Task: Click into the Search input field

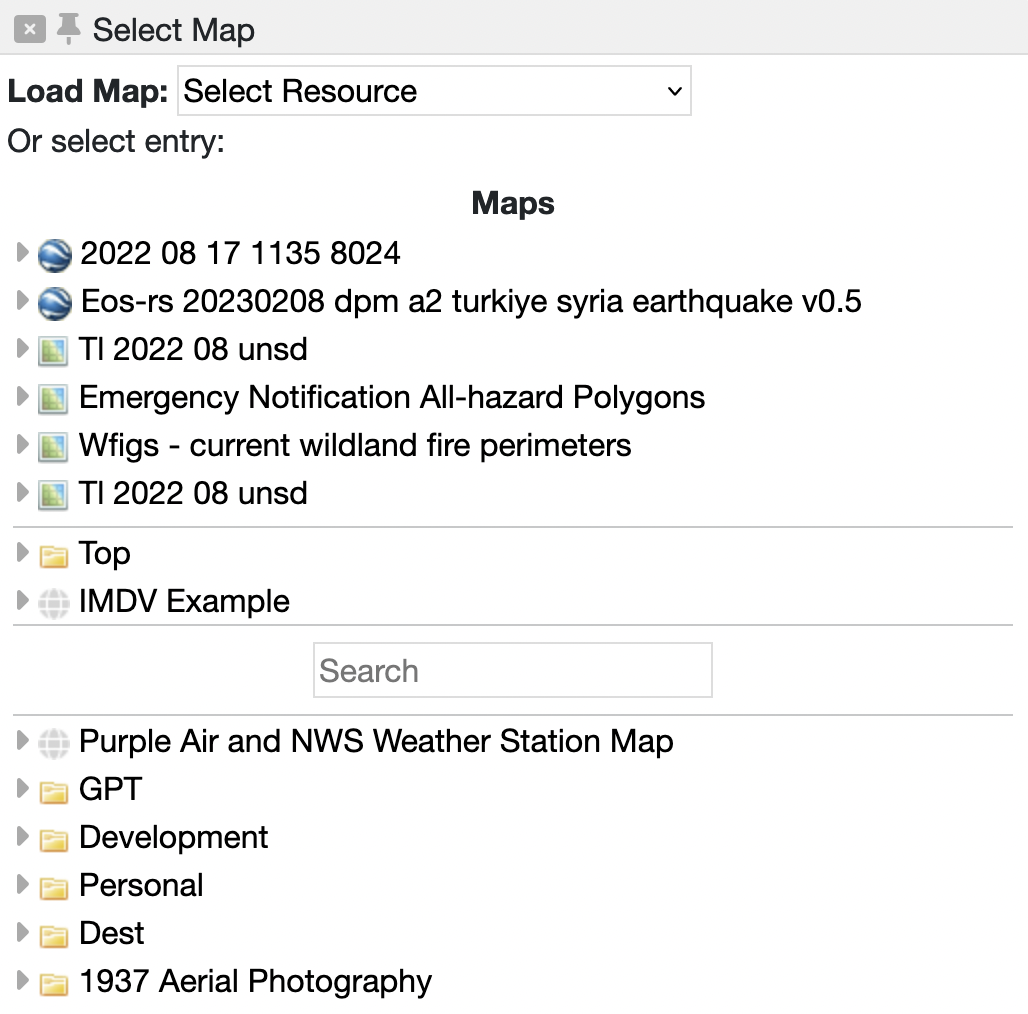Action: click(x=512, y=670)
